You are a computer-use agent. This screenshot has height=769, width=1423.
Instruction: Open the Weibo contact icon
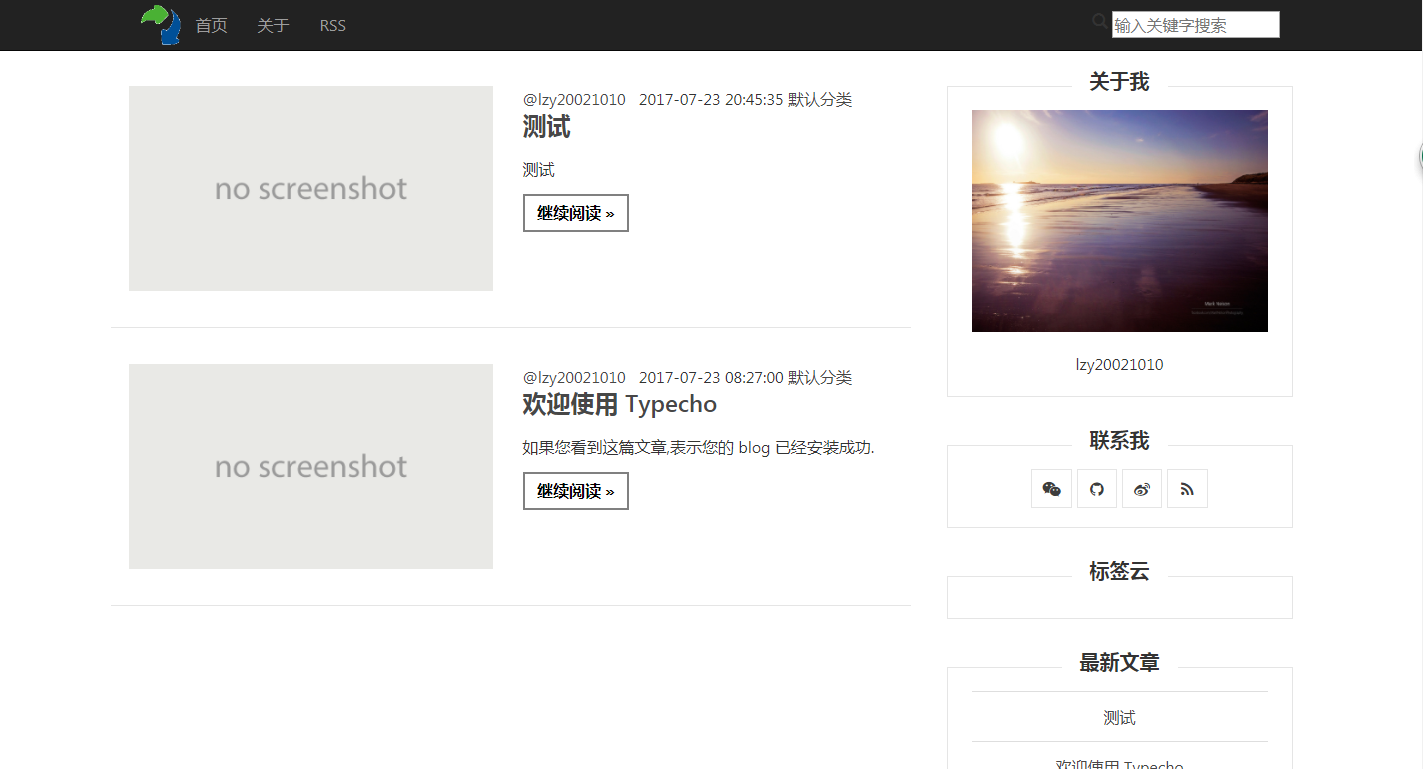click(x=1142, y=489)
